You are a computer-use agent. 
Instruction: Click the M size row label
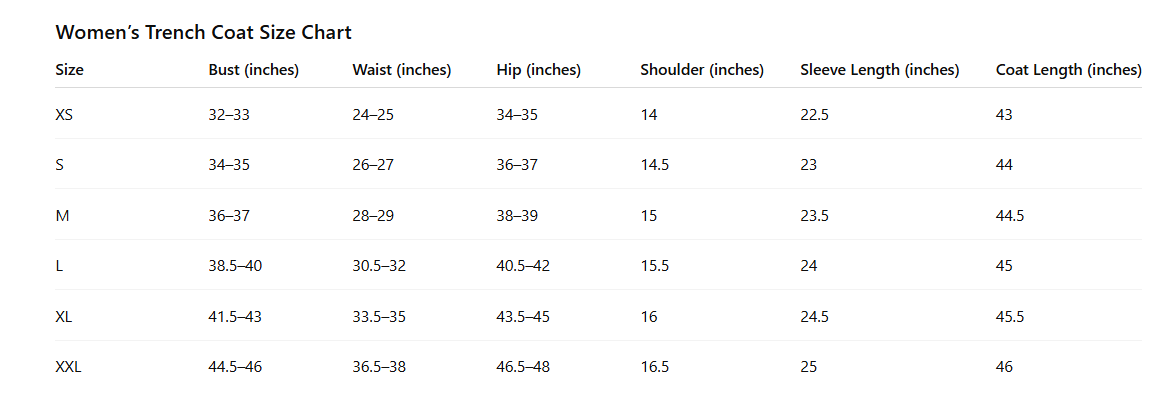[61, 216]
